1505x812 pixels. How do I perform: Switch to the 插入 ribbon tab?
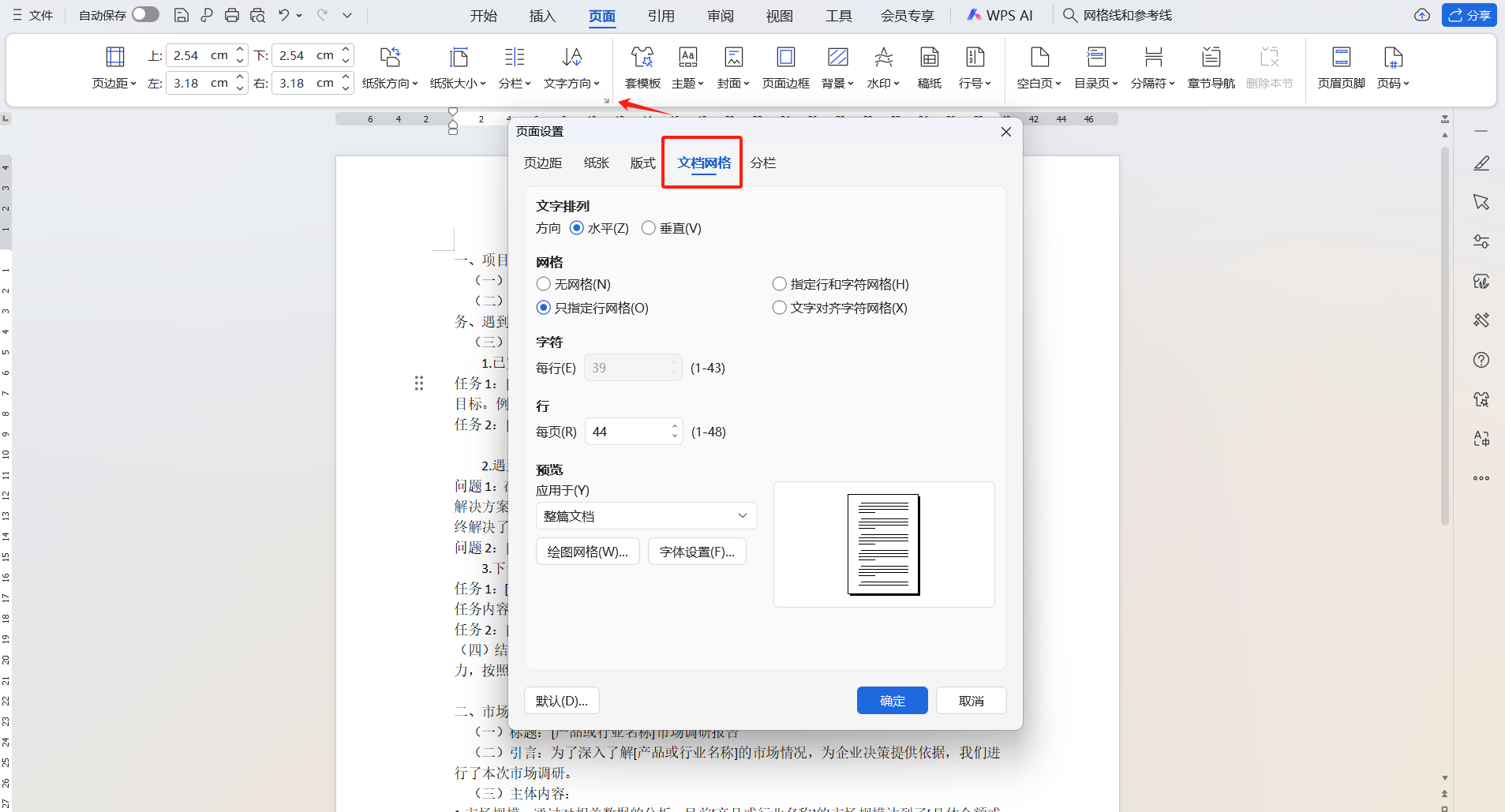542,15
